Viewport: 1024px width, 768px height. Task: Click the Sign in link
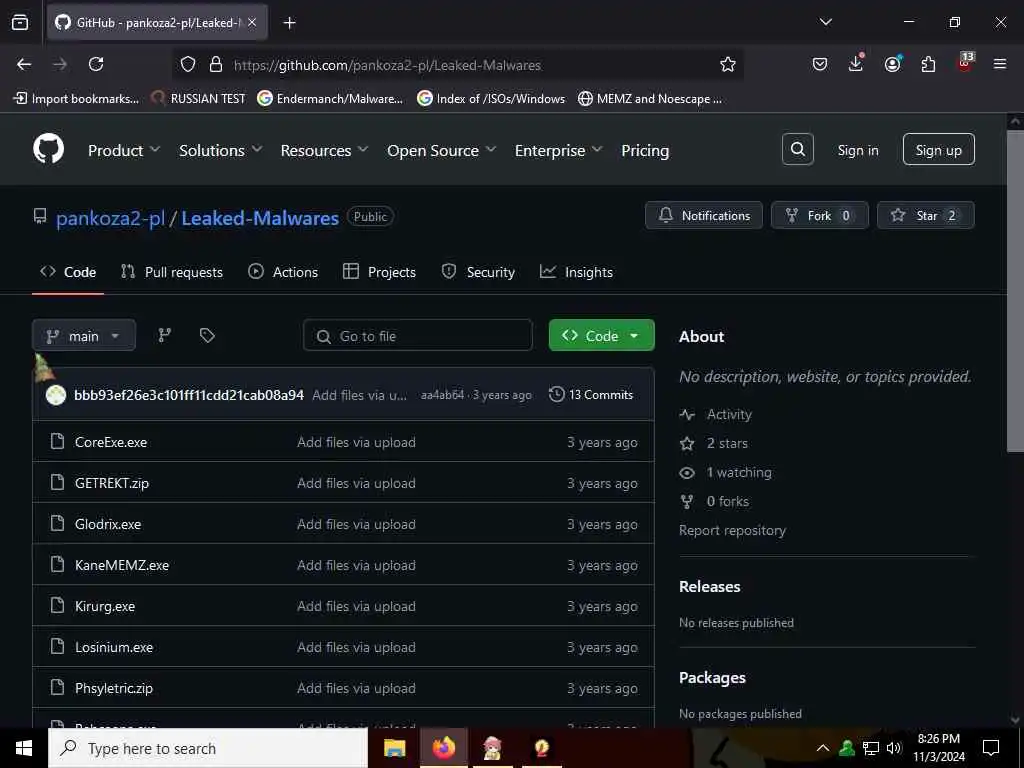pos(857,150)
